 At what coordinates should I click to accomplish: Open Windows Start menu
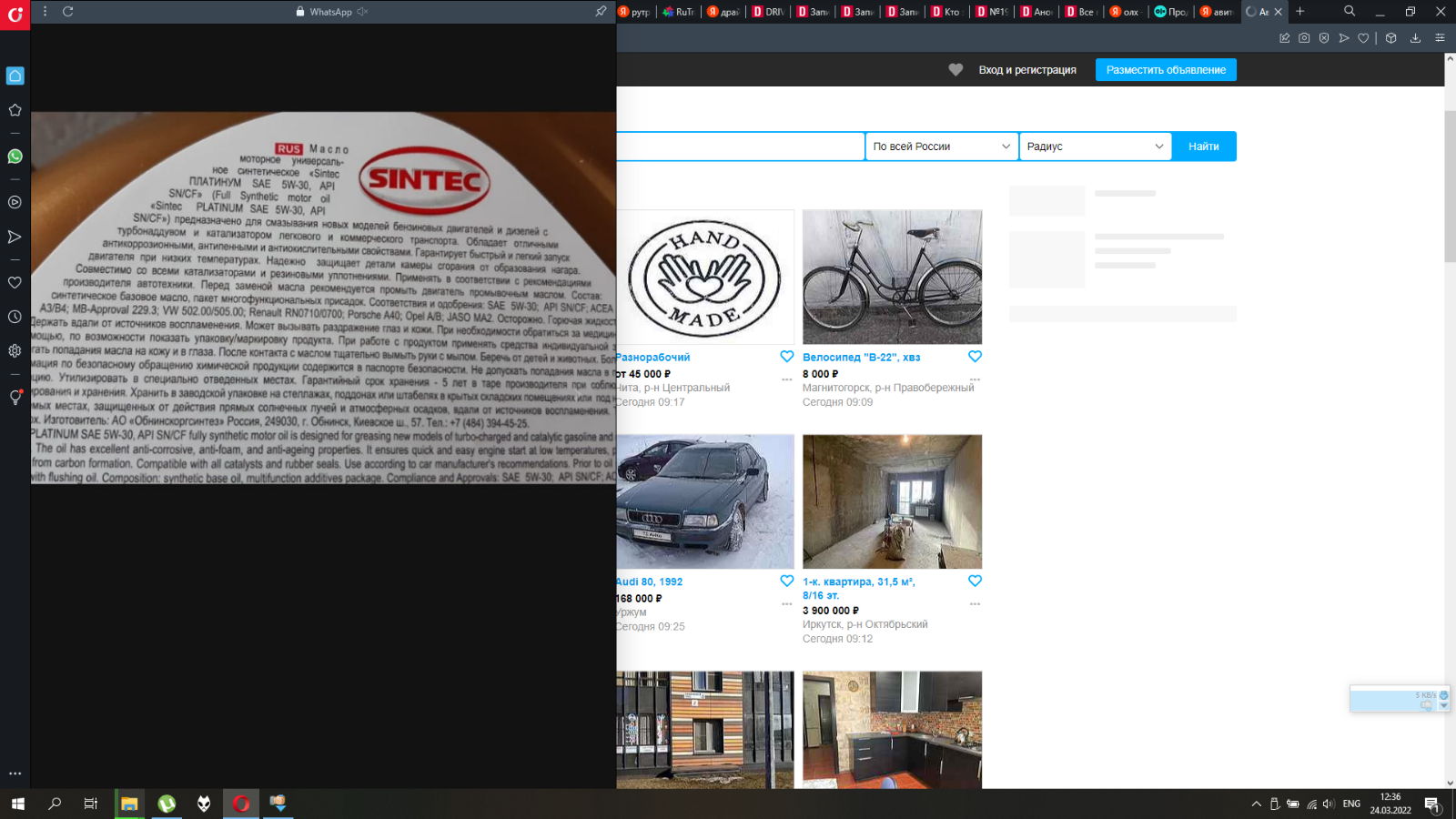tap(17, 804)
